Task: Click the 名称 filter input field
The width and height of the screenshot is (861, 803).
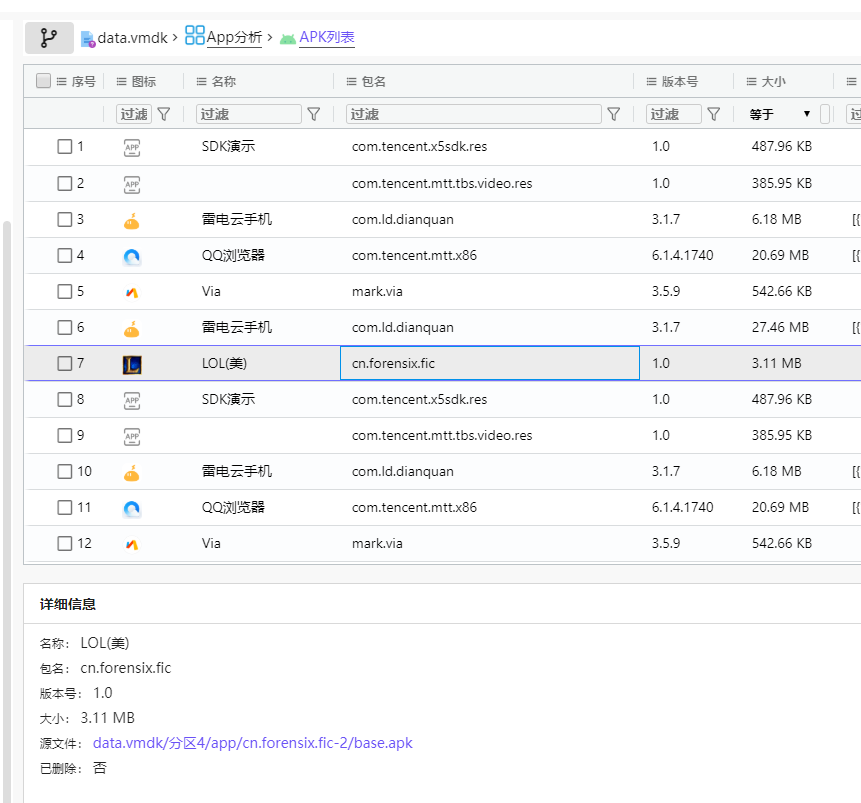Action: pos(248,114)
